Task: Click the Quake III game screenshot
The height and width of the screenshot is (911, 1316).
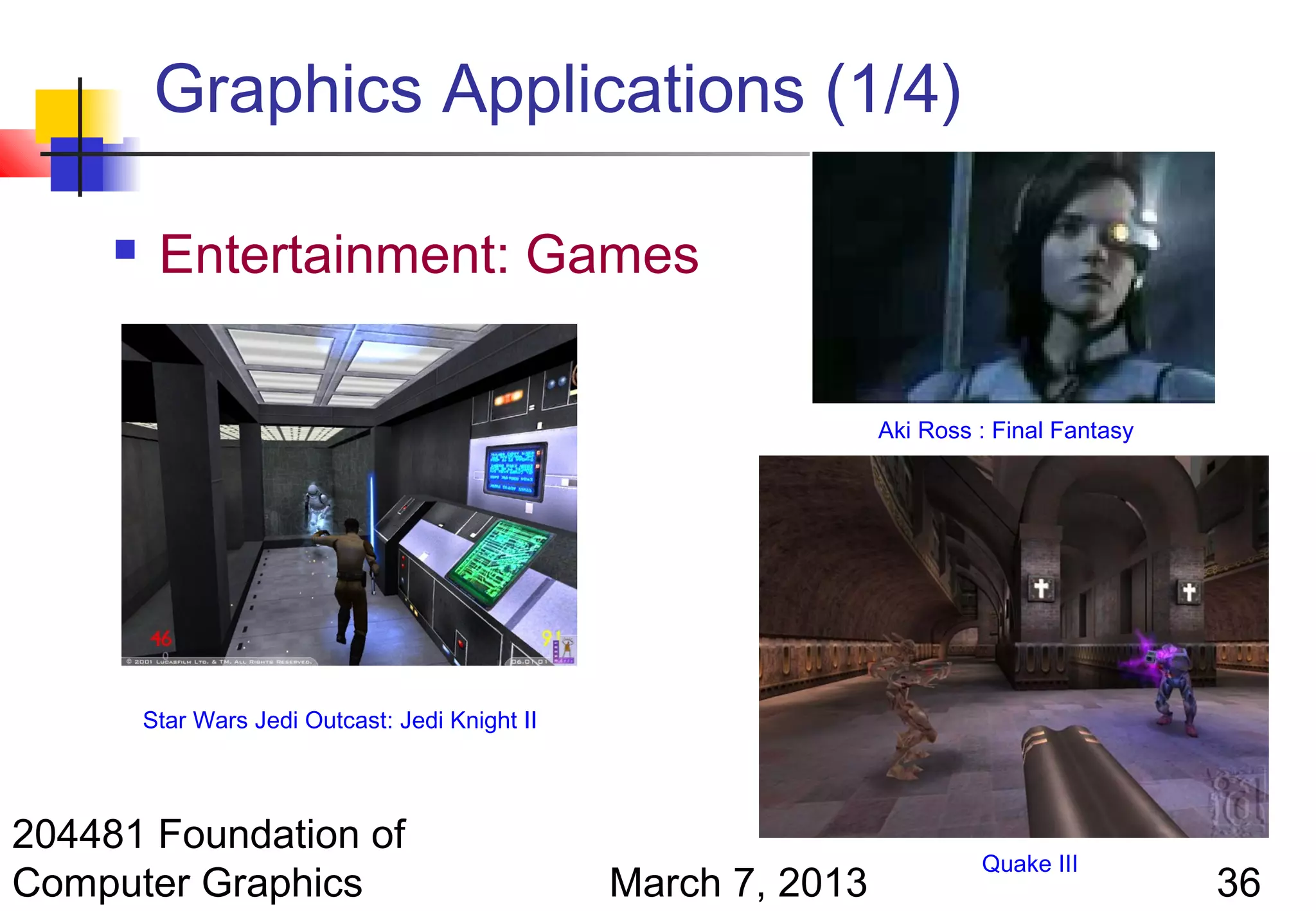Action: (1013, 646)
